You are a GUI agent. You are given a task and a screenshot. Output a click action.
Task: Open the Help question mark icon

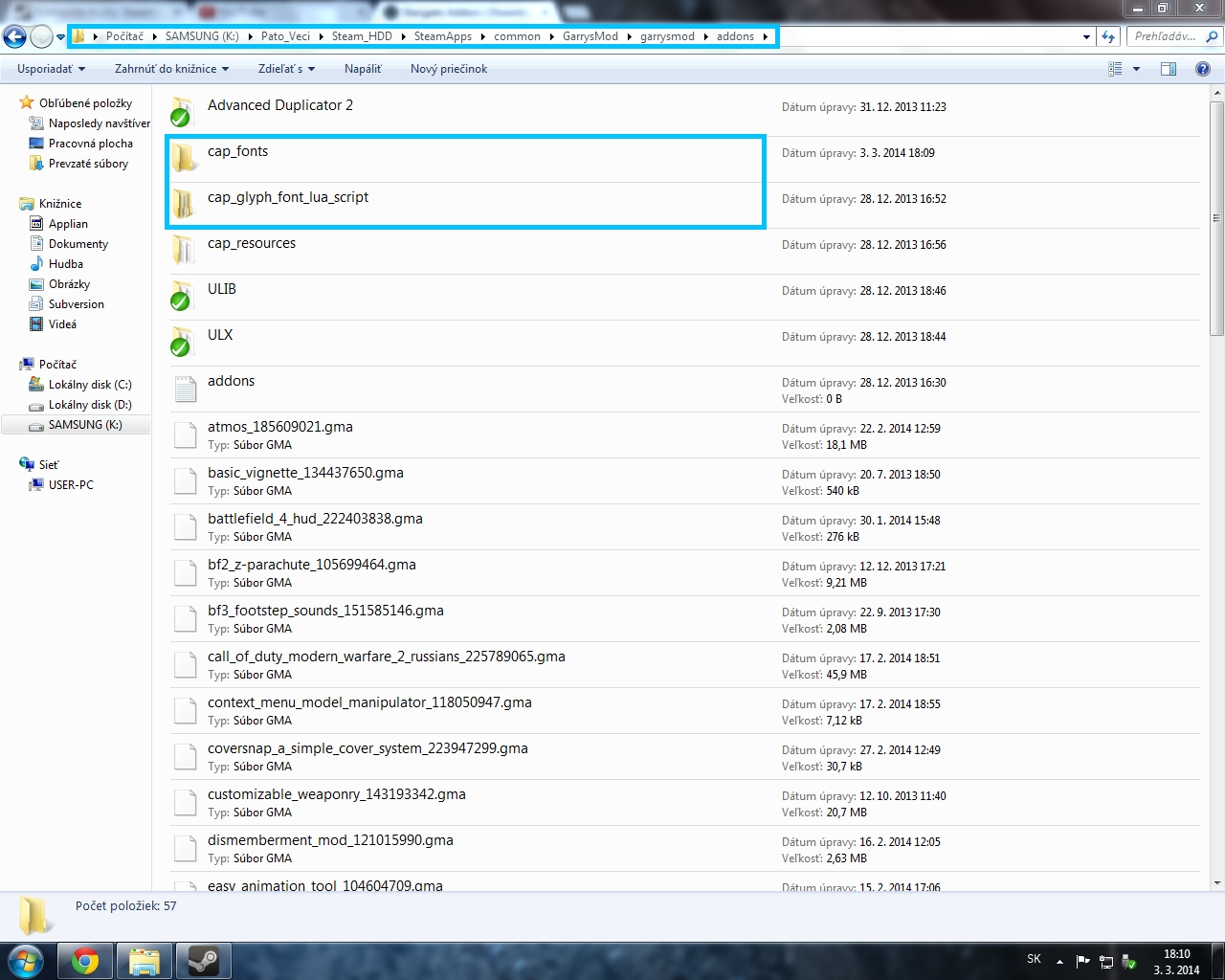tap(1203, 69)
